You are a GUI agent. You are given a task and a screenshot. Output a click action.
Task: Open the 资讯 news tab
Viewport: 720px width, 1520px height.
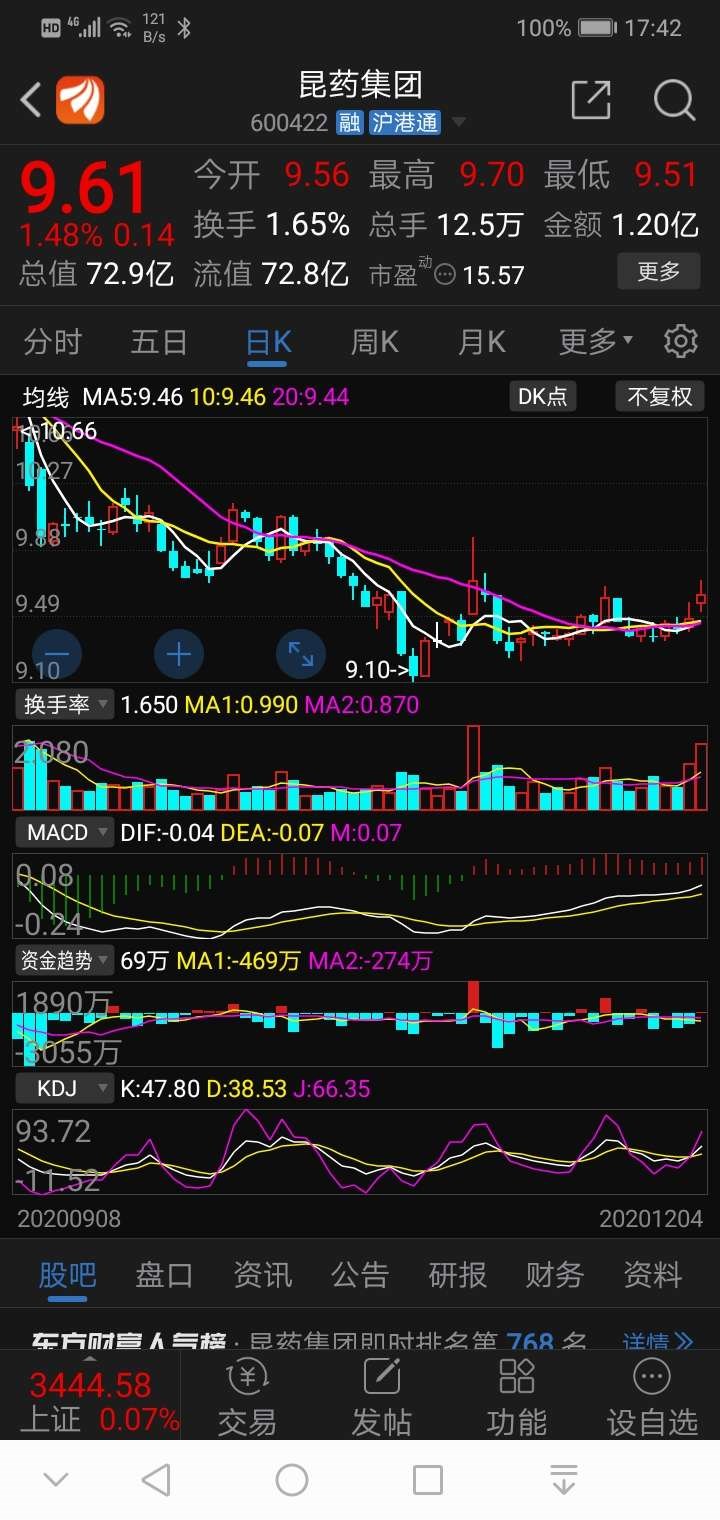tap(262, 1275)
